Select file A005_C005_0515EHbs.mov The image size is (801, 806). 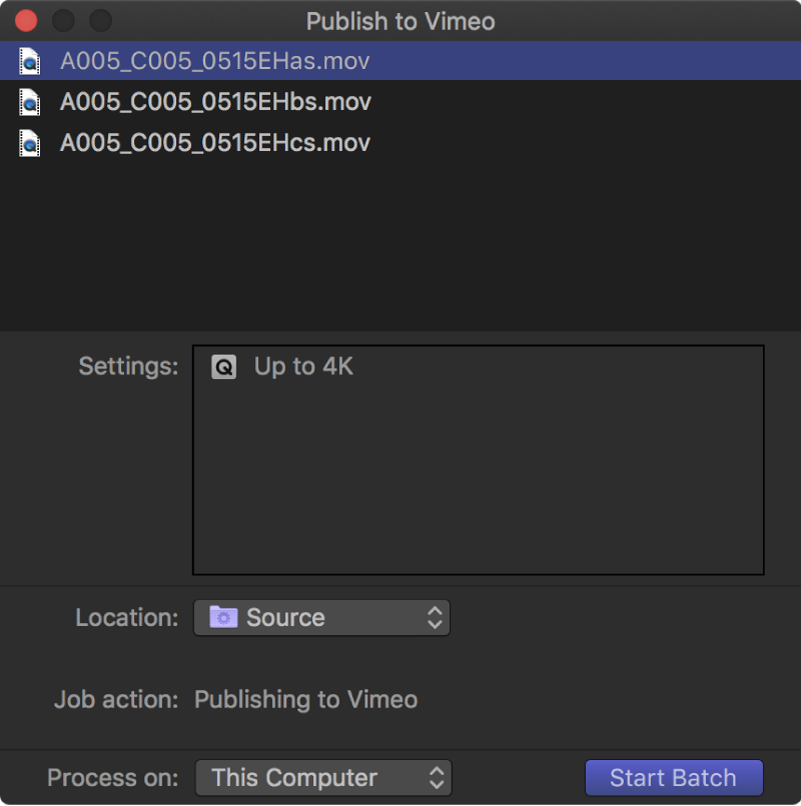(400, 102)
